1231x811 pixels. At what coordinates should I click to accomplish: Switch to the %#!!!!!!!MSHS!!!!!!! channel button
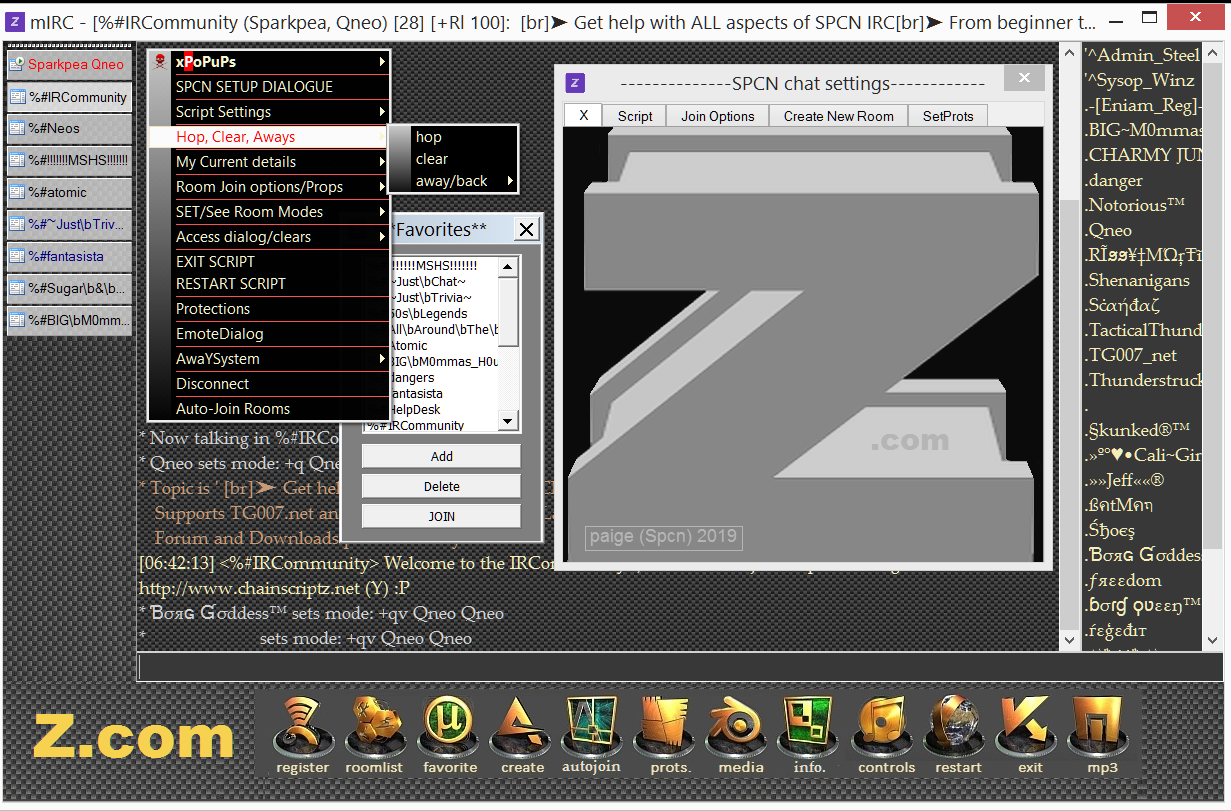pyautogui.click(x=69, y=160)
